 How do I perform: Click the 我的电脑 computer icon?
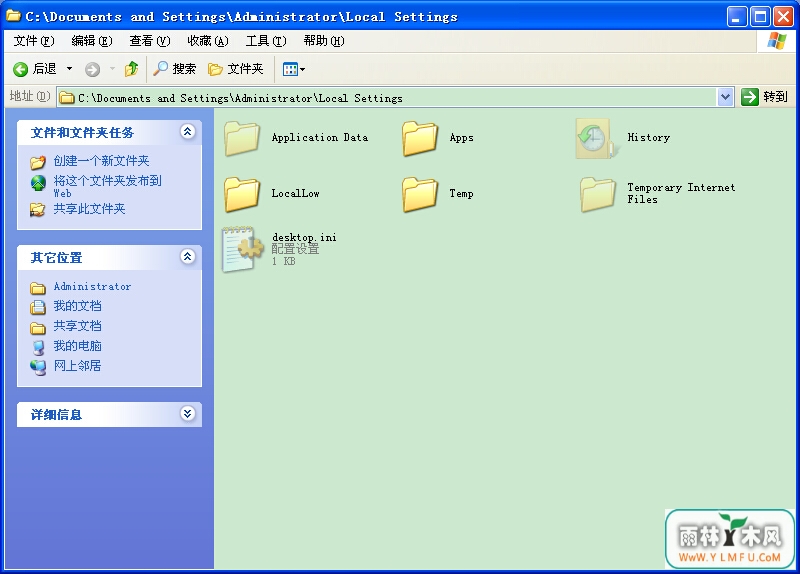(38, 347)
